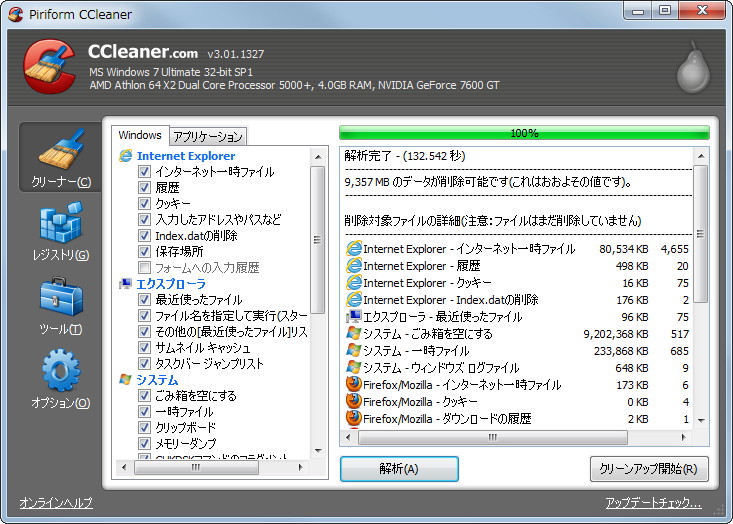The height and width of the screenshot is (524, 733).
Task: Click the Piriform pear icon
Action: [x=693, y=67]
